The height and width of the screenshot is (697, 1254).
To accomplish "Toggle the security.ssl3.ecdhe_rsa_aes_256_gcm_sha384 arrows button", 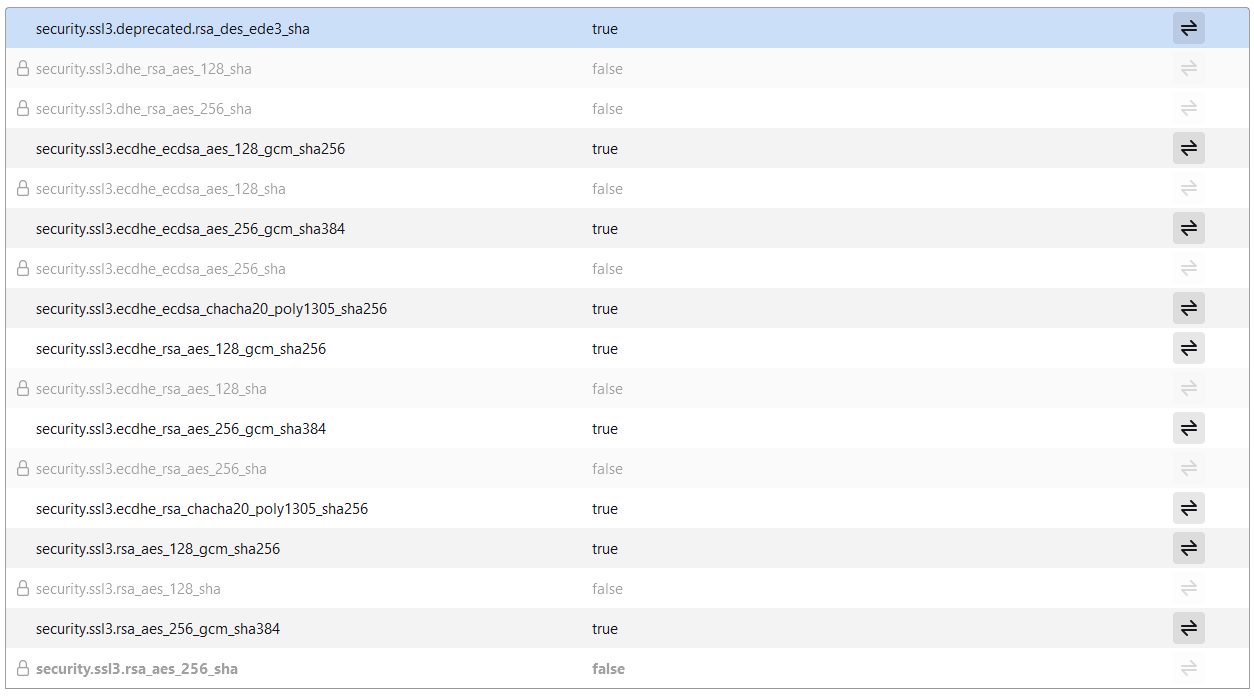I will [1189, 429].
